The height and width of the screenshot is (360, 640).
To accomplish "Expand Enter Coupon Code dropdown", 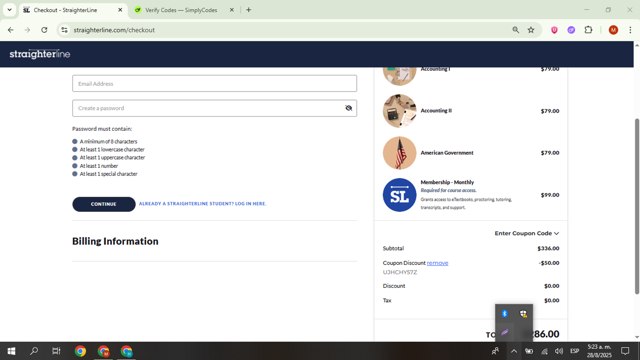I will point(527,233).
